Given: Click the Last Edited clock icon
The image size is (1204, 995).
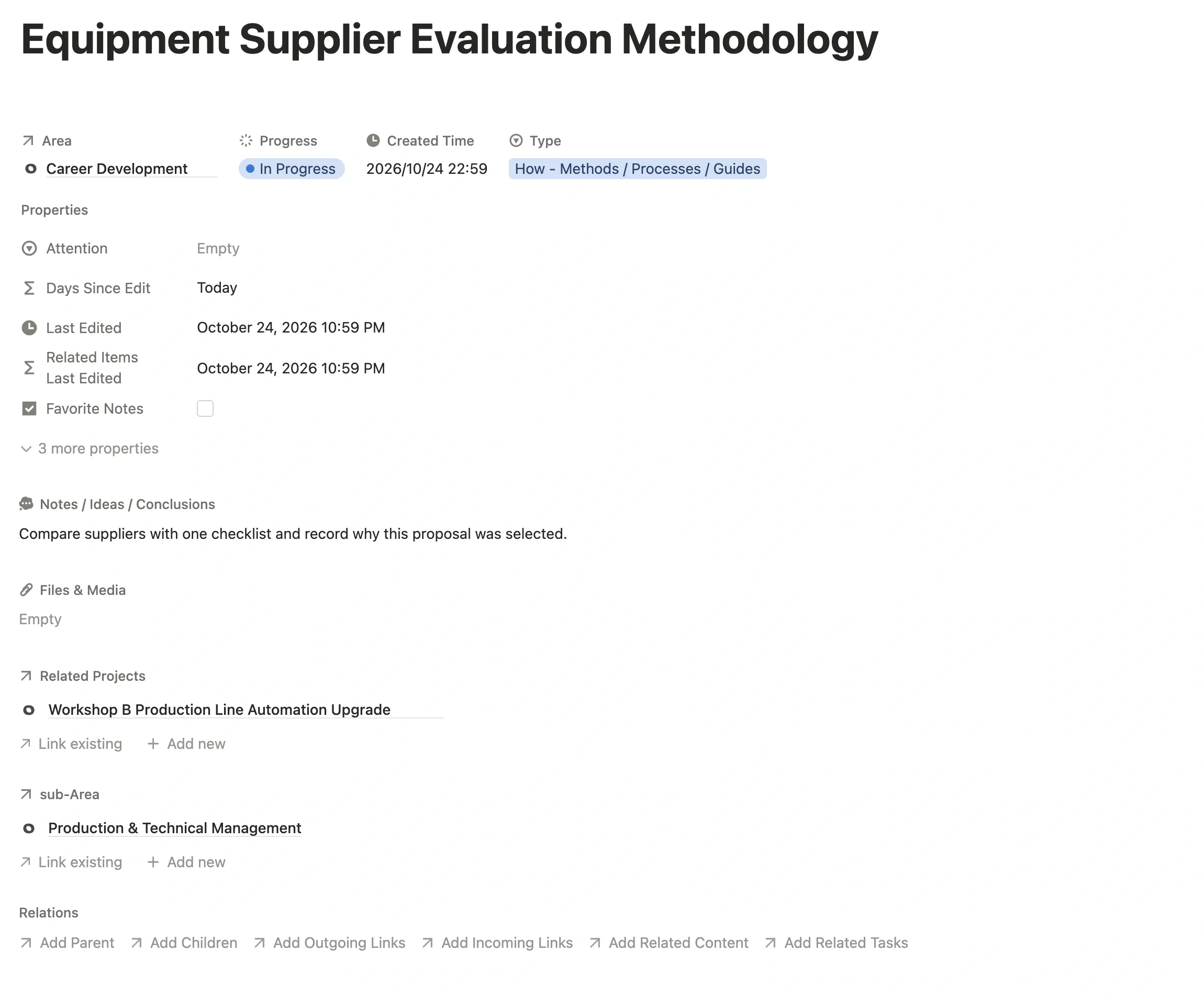Looking at the screenshot, I should pyautogui.click(x=29, y=328).
